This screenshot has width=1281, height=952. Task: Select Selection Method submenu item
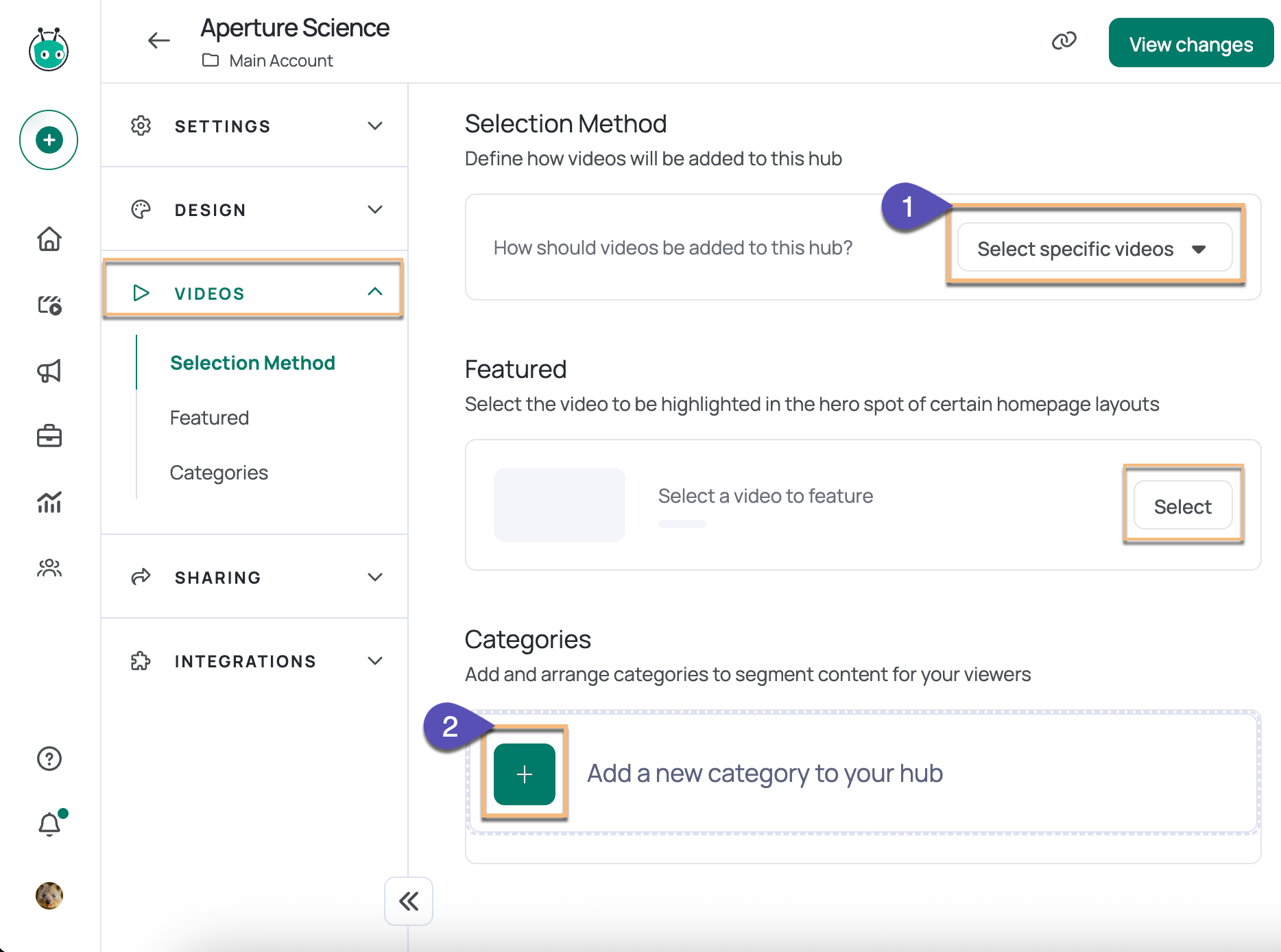point(252,363)
